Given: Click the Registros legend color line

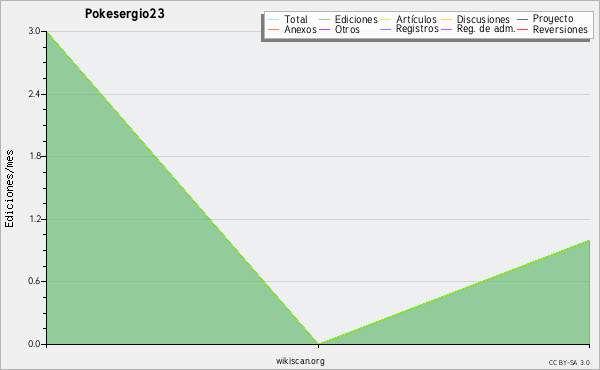Looking at the screenshot, I should (385, 29).
